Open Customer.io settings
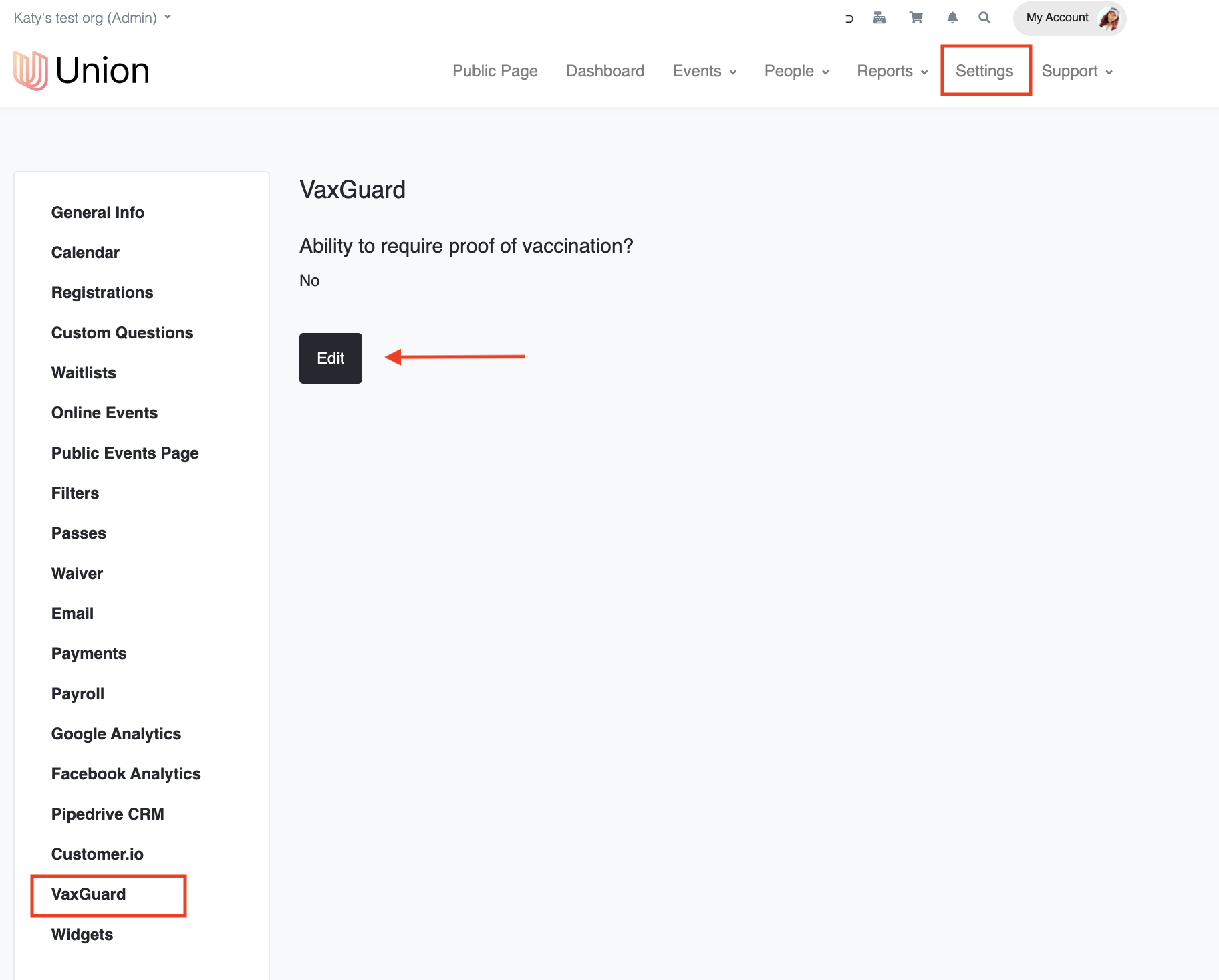 pos(98,854)
